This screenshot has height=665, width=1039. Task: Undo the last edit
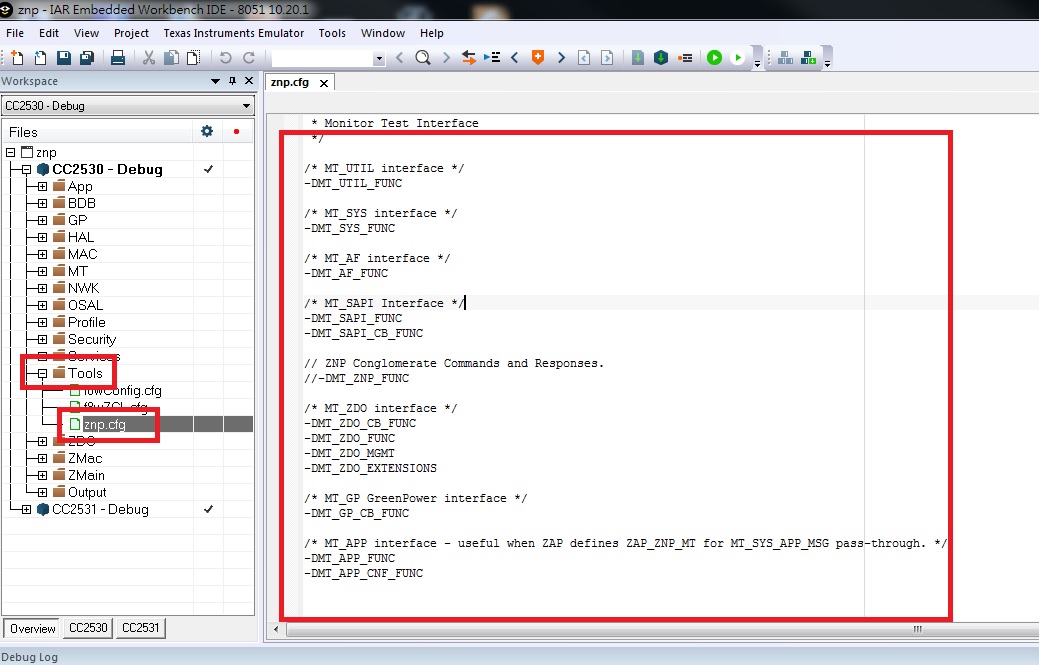coord(225,58)
